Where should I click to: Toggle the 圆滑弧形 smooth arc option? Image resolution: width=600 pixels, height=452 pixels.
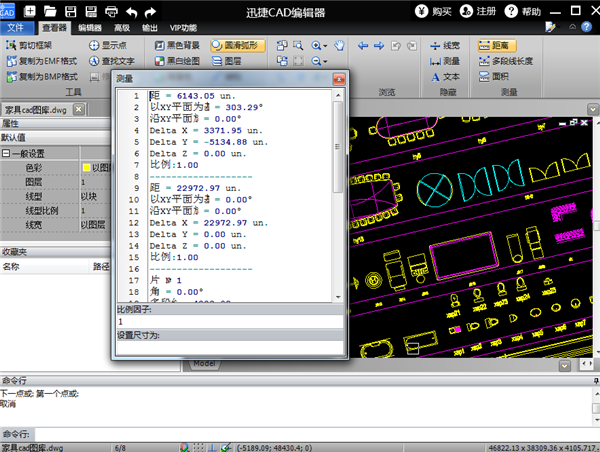240,46
